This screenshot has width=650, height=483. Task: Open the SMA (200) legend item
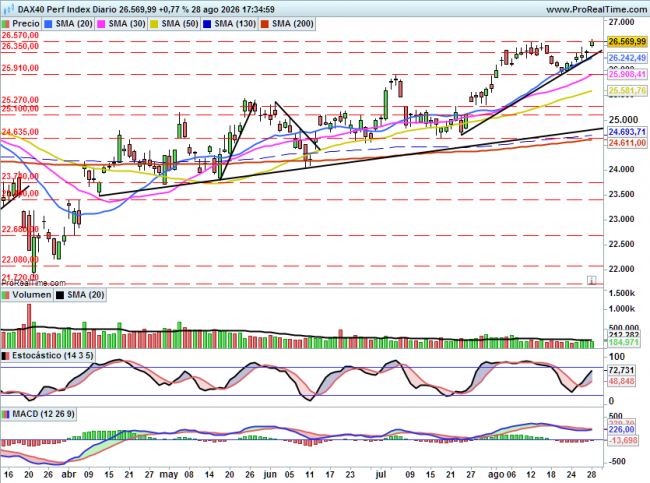pyautogui.click(x=287, y=24)
